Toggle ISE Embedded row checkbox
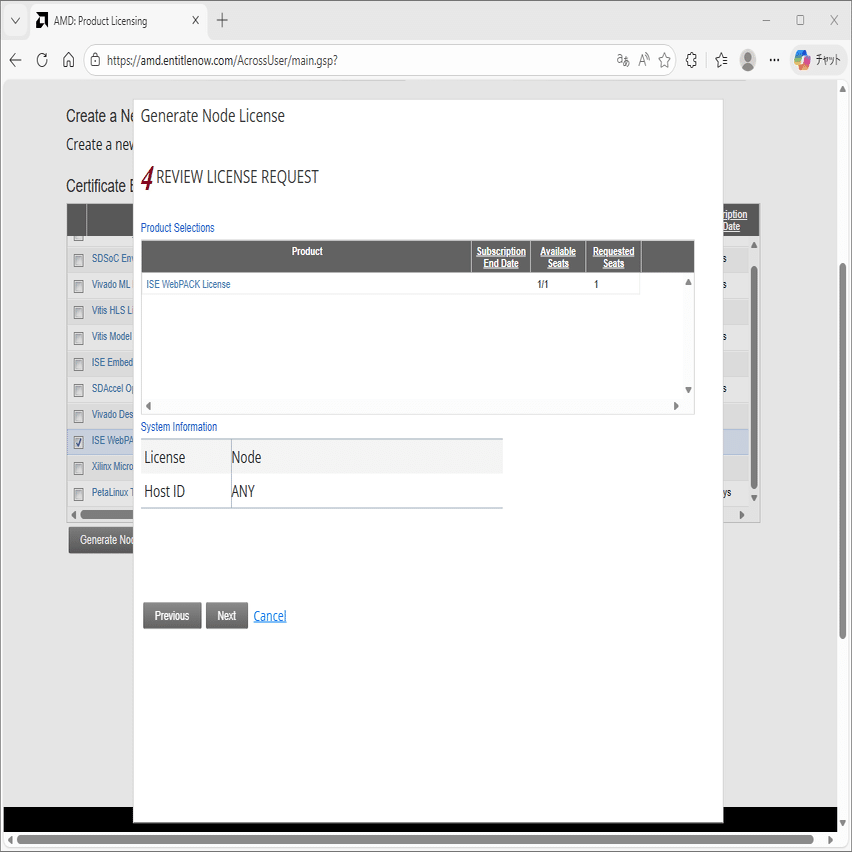 (78, 364)
